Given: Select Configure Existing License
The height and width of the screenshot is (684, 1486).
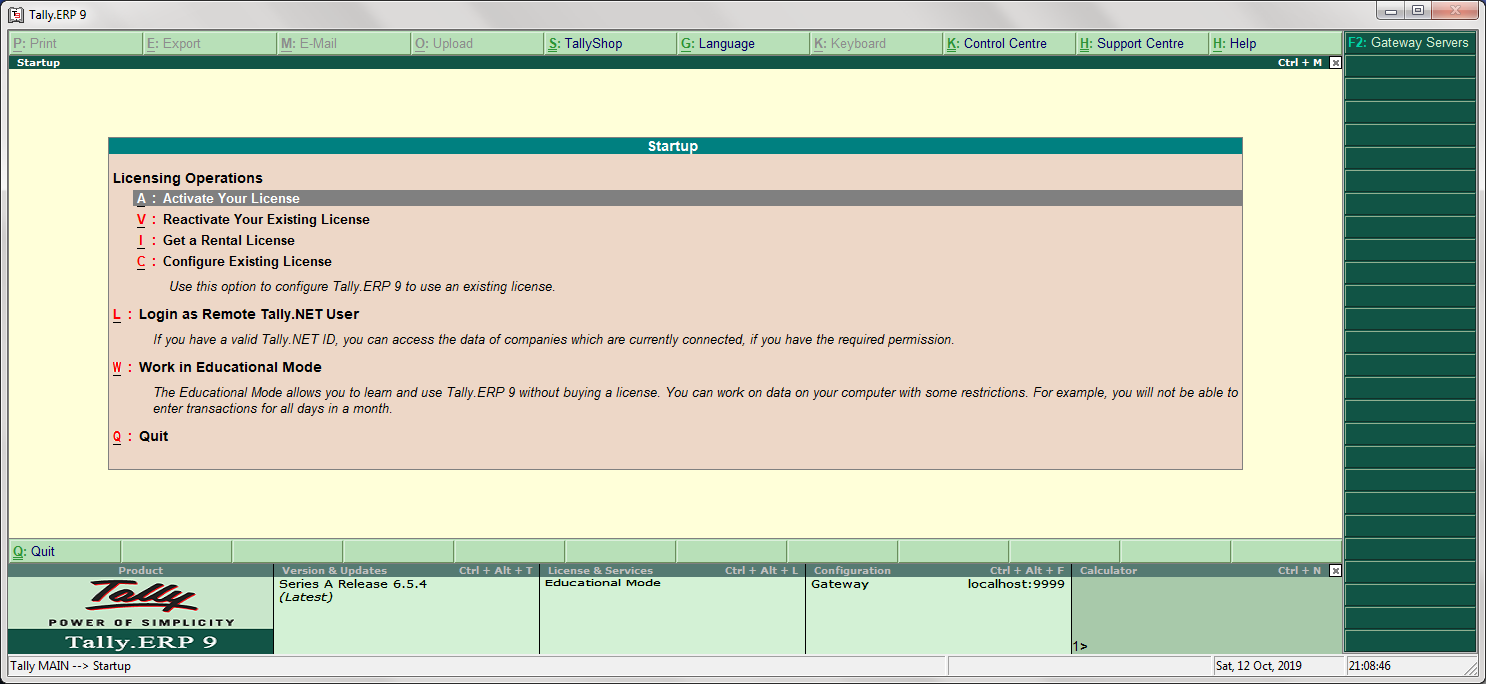Looking at the screenshot, I should pyautogui.click(x=246, y=261).
